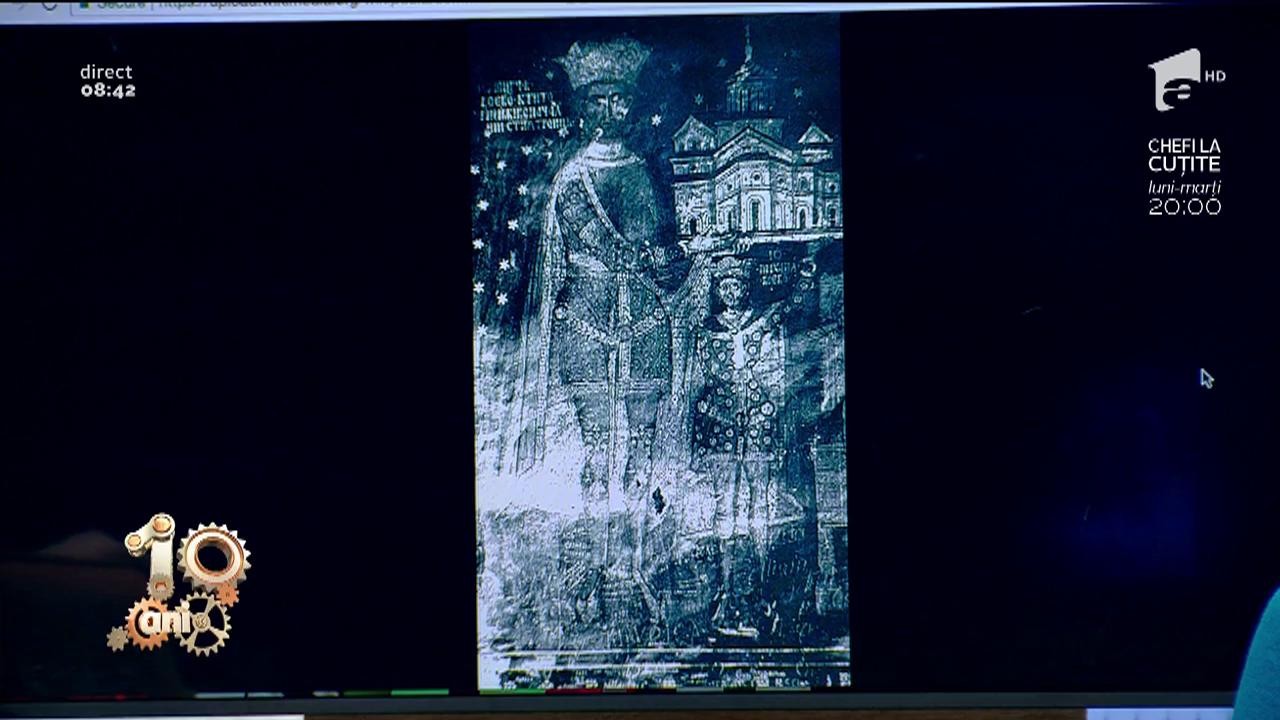Click the HD badge beside the logo

[1214, 76]
